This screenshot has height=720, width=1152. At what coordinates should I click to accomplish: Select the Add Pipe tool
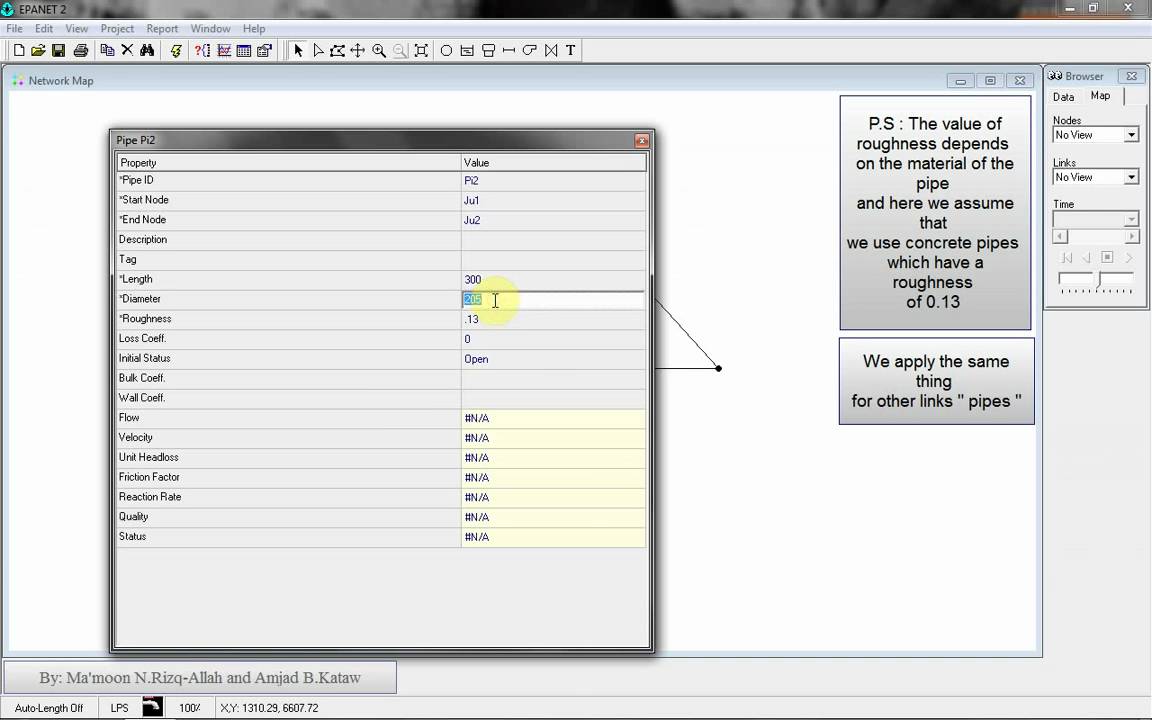pos(508,51)
